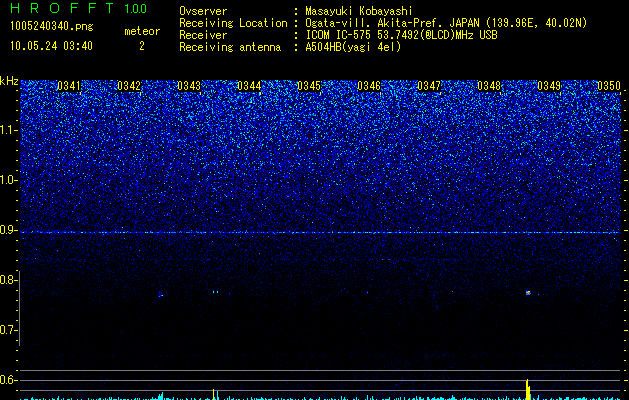Click the tall yellow power spike near 0349
Viewport: 629px width, 400px height.
(528, 389)
